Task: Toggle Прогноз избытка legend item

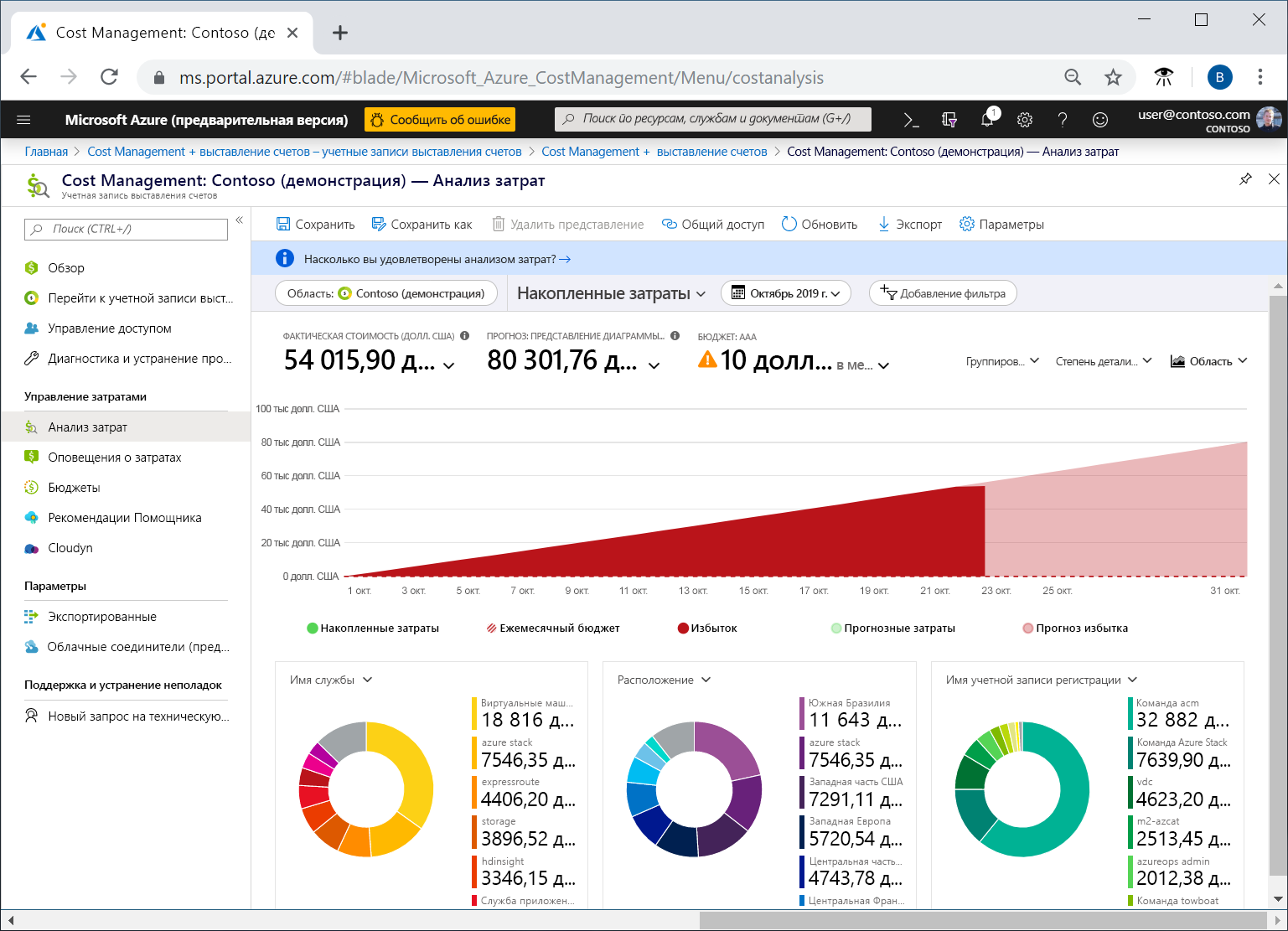Action: 1075,628
